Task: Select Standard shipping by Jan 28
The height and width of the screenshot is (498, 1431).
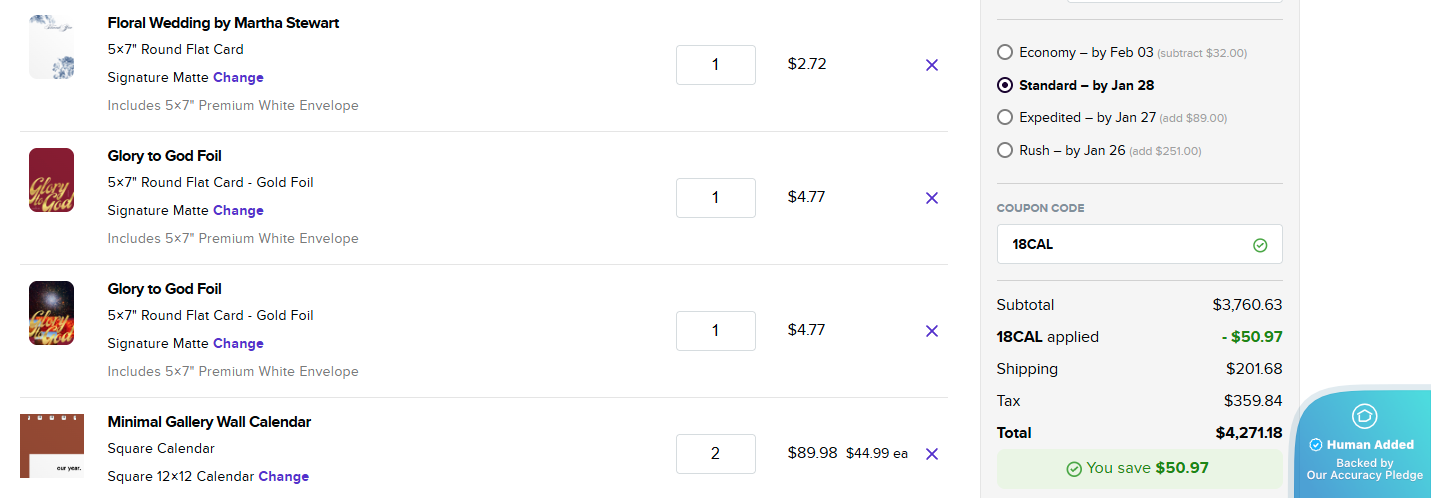Action: click(1005, 85)
